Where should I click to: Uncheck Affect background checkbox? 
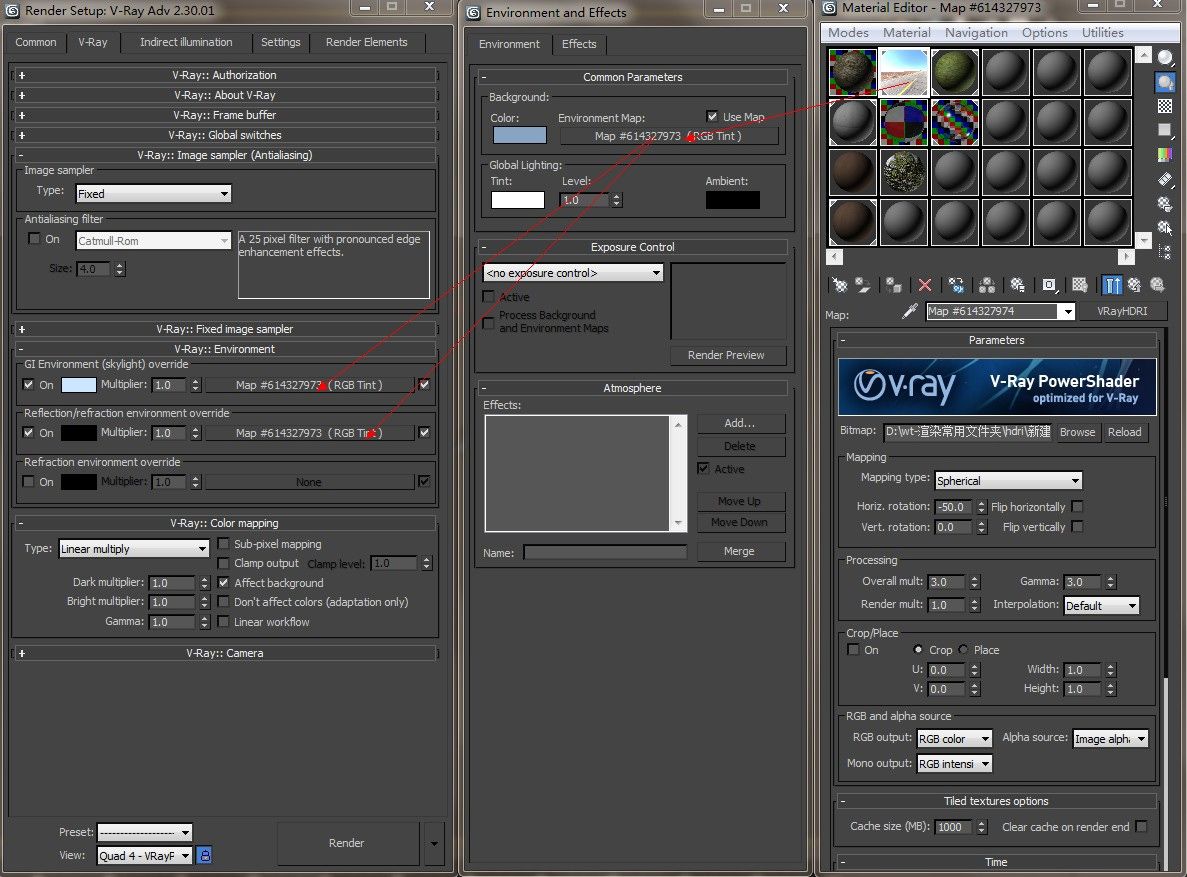223,582
